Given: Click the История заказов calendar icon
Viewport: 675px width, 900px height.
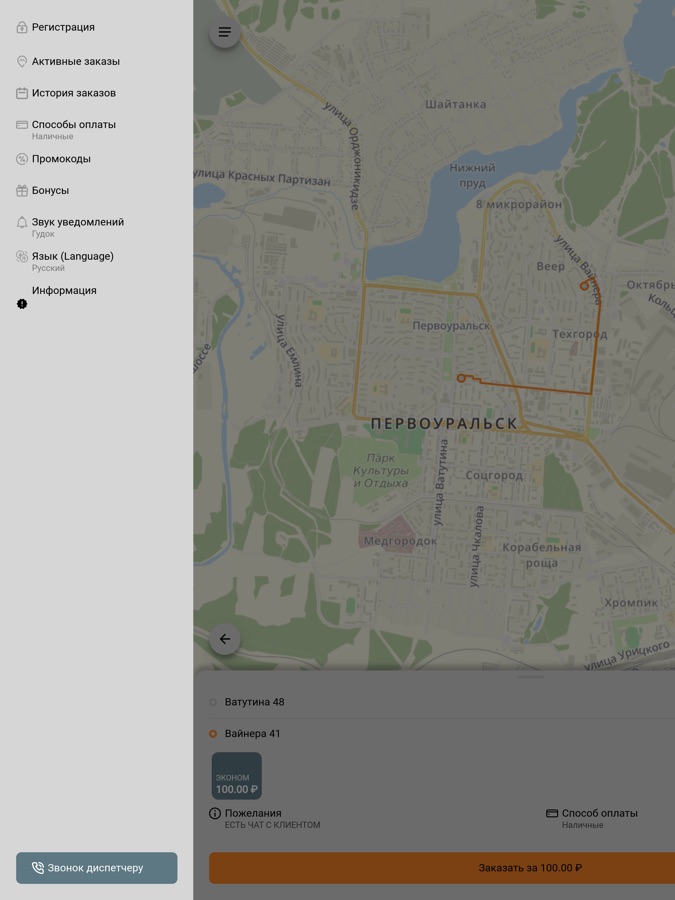Looking at the screenshot, I should coord(22,94).
